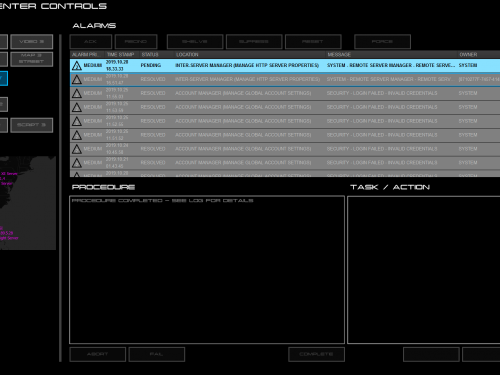Run the Script 3 control
Image resolution: width=500 pixels, height=375 pixels.
pyautogui.click(x=32, y=125)
